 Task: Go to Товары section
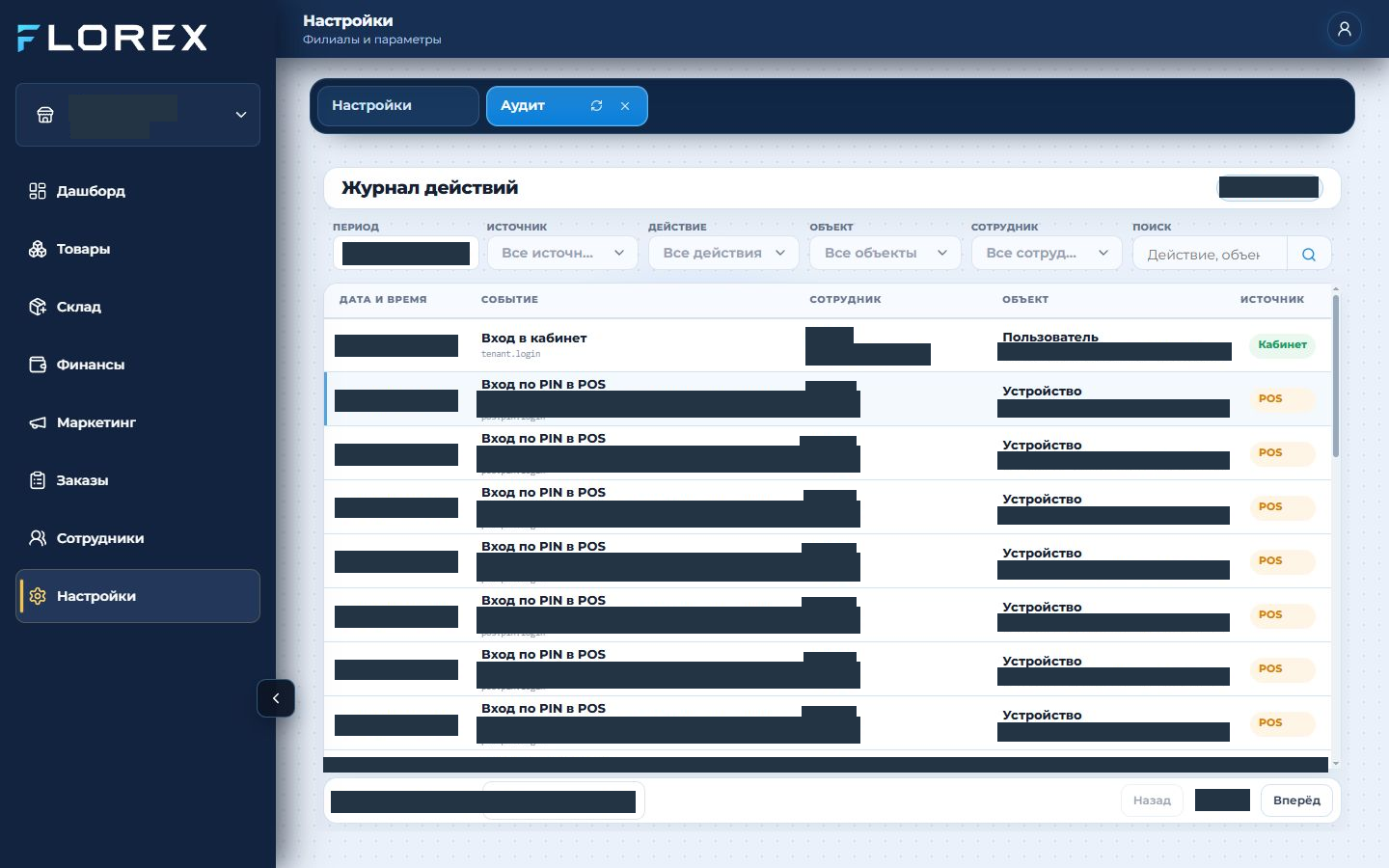point(138,249)
